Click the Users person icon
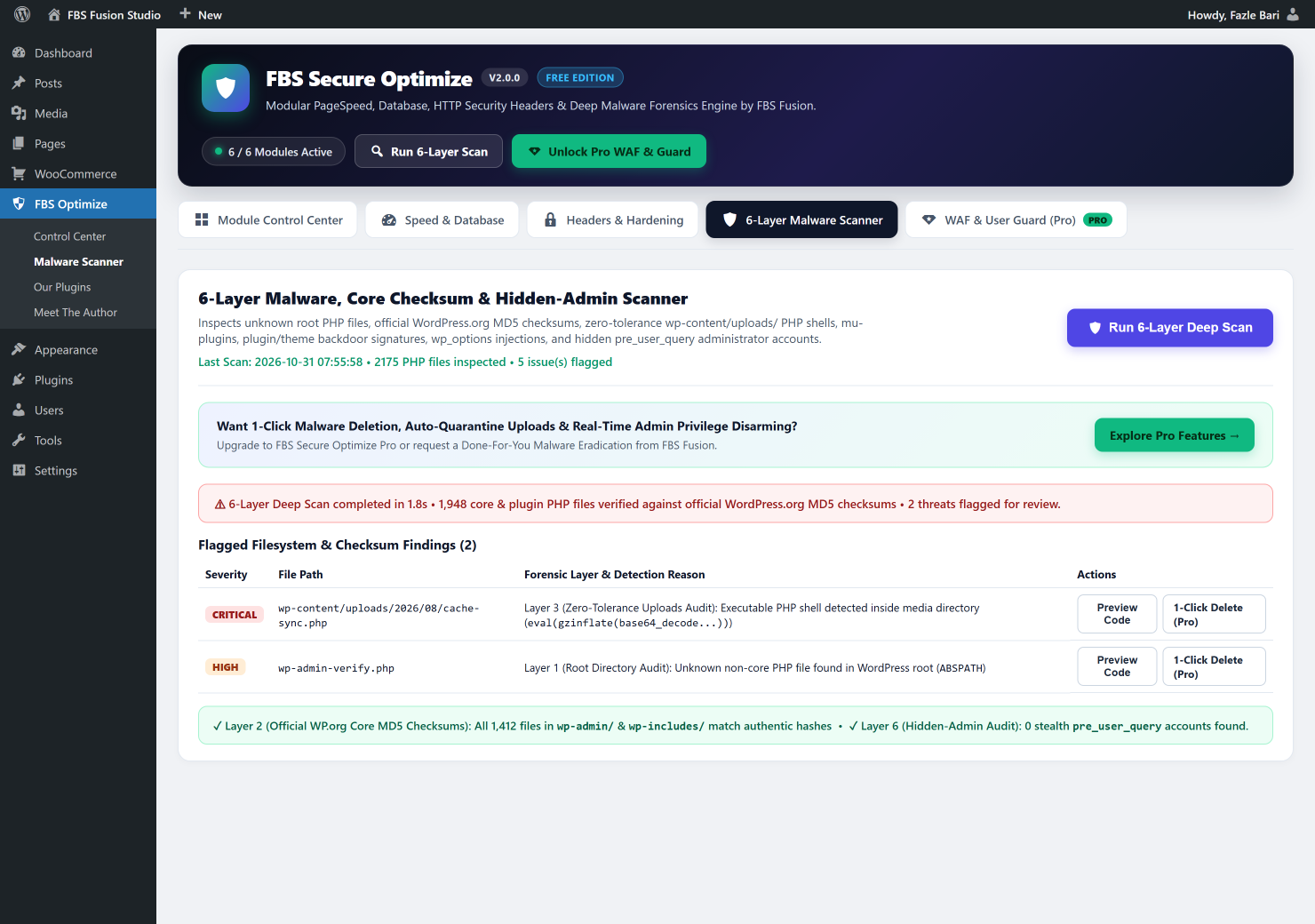 pyautogui.click(x=19, y=410)
